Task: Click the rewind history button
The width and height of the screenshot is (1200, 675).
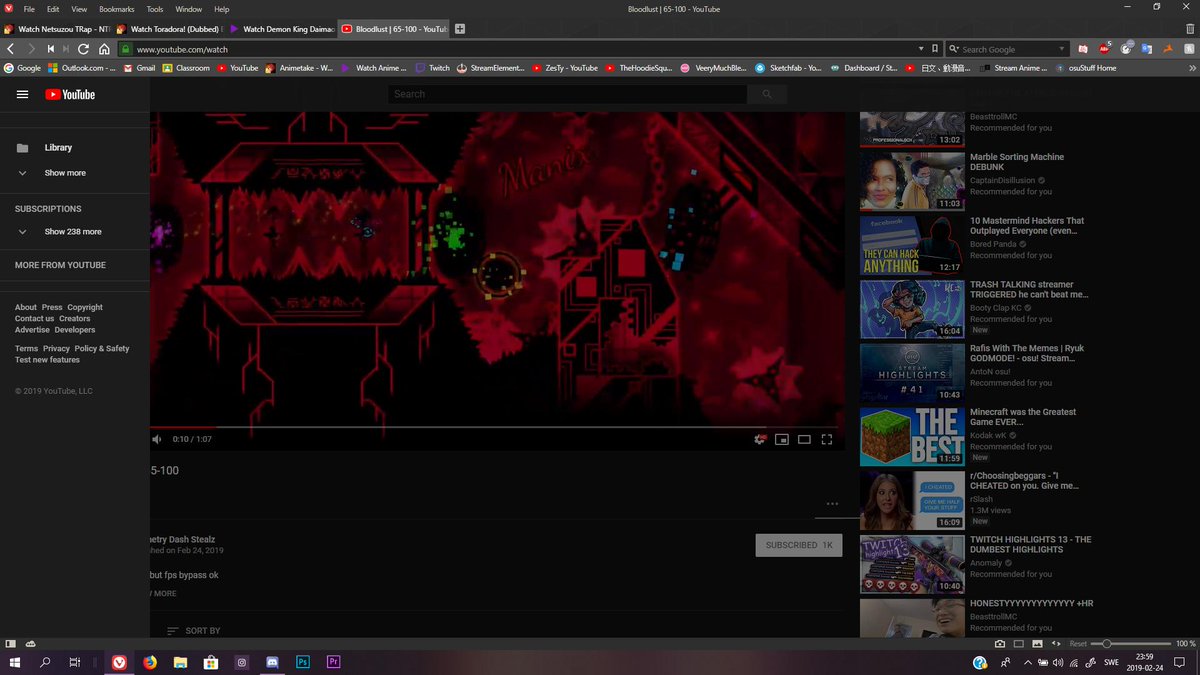Action: [50, 48]
